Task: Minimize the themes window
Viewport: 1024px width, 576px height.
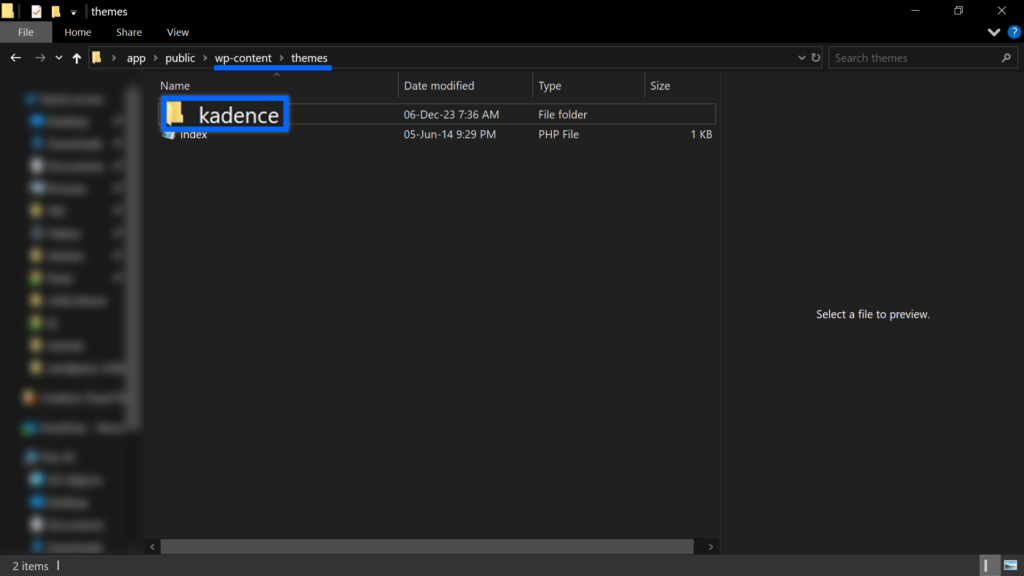Action: point(915,10)
